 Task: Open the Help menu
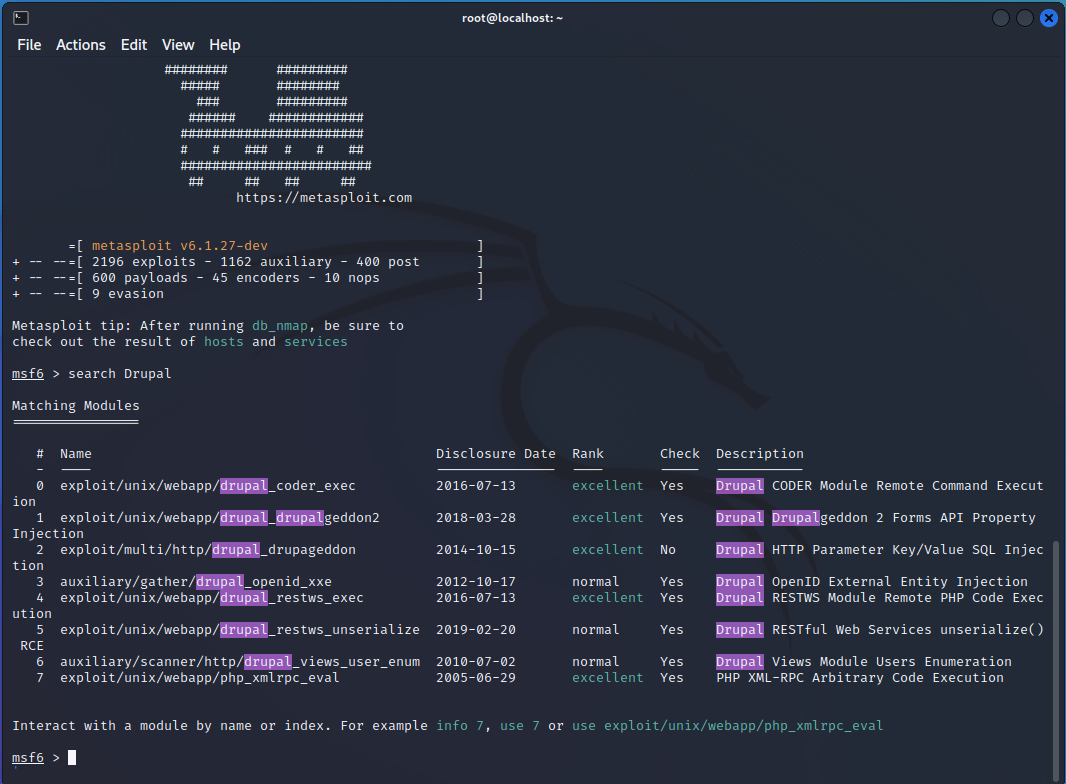224,45
